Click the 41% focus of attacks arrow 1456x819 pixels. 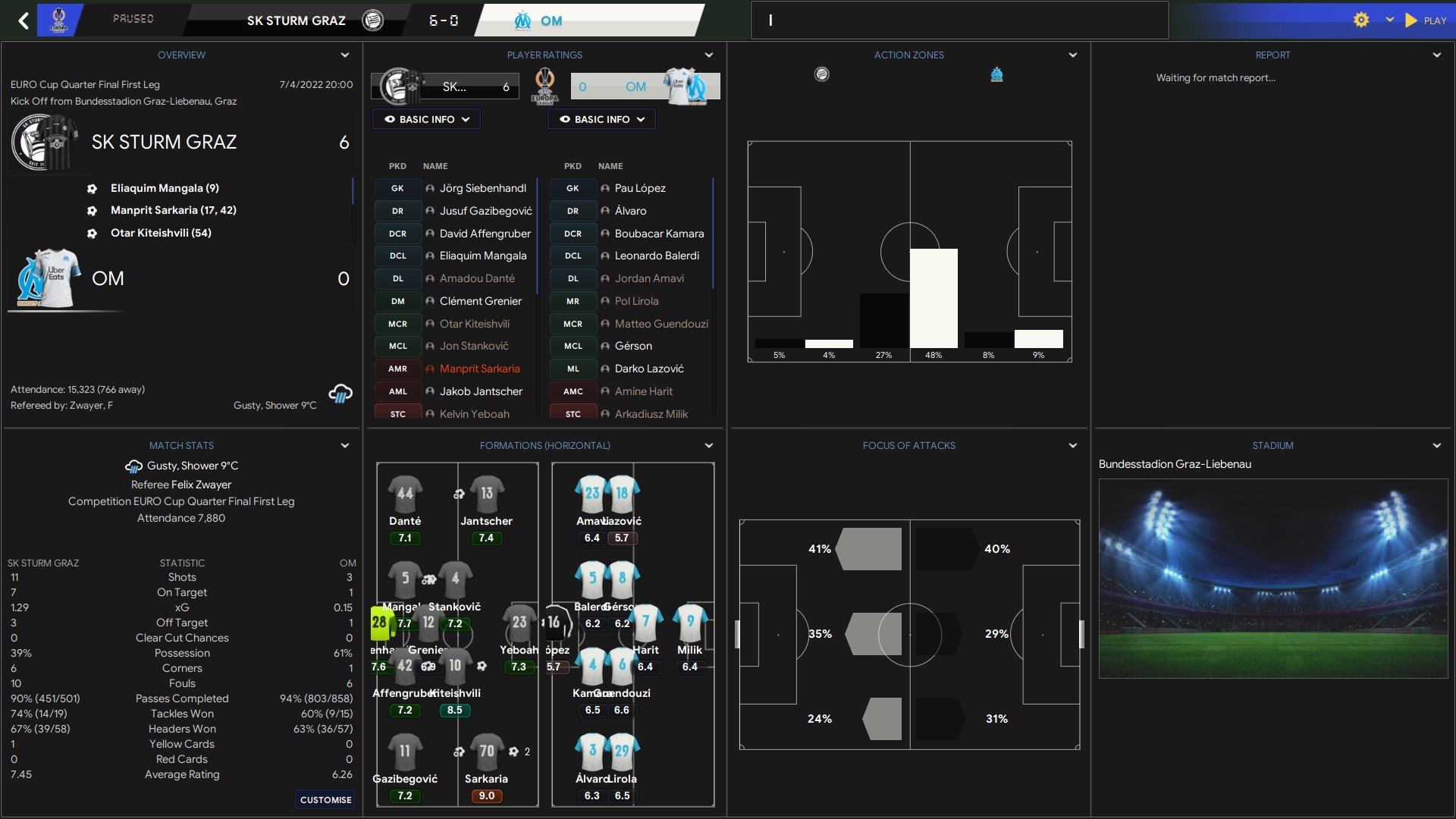pos(869,548)
